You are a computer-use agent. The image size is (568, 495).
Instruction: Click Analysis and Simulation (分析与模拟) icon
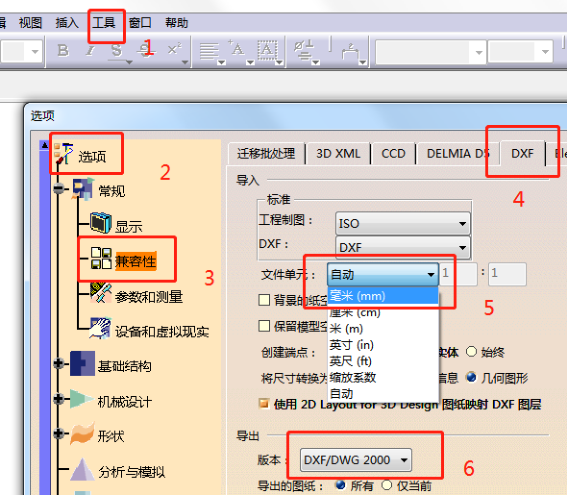pos(82,470)
